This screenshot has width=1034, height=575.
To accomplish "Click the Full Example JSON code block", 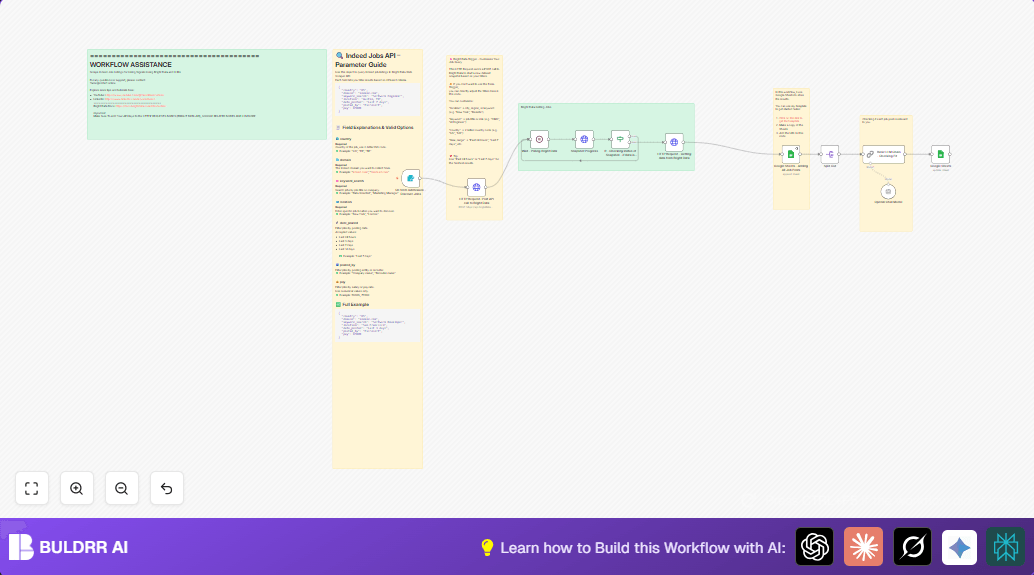I will (x=377, y=325).
